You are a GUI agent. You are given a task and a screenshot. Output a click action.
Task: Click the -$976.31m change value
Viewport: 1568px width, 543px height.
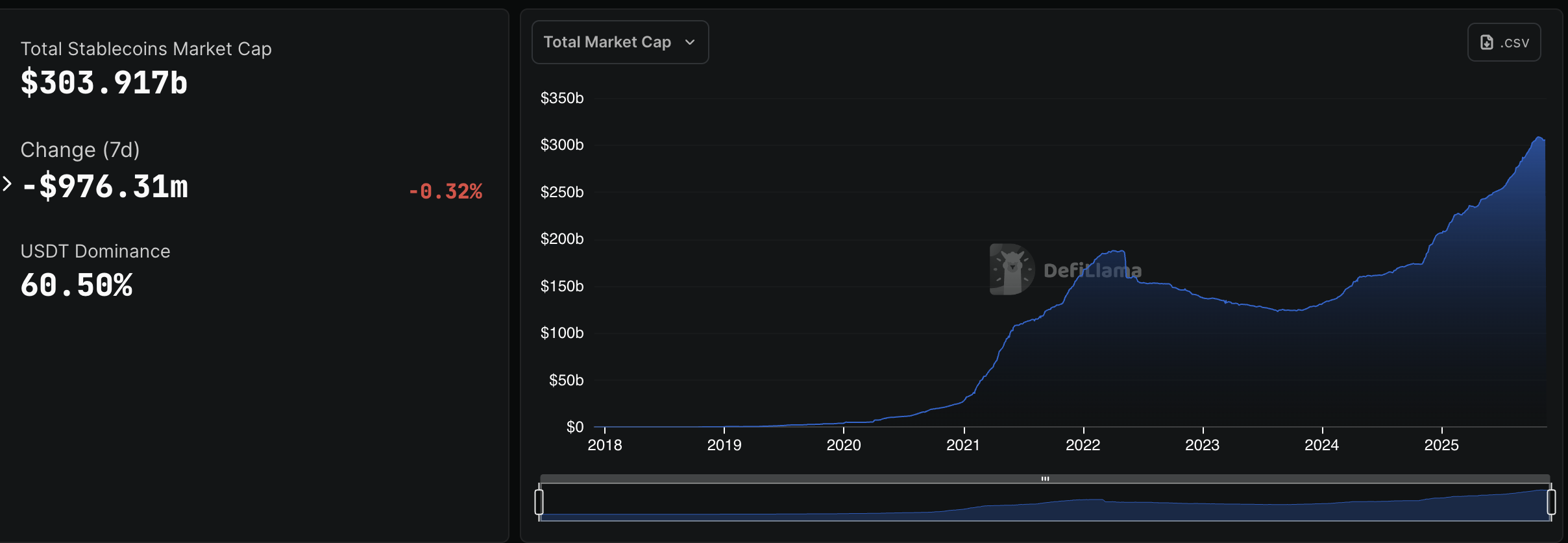click(x=105, y=187)
